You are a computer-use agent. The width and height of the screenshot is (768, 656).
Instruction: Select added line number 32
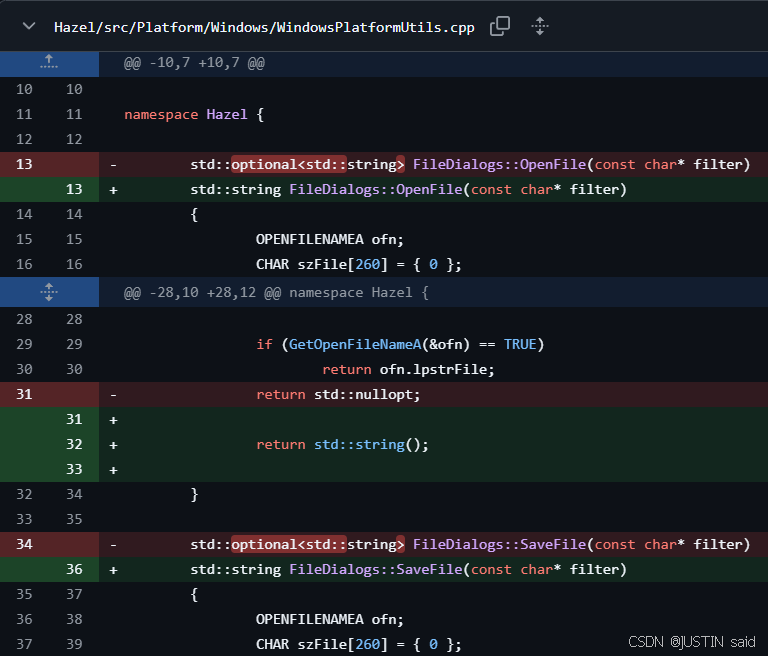tap(74, 444)
